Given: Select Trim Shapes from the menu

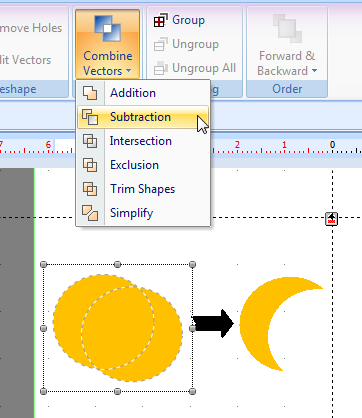Looking at the screenshot, I should [144, 189].
